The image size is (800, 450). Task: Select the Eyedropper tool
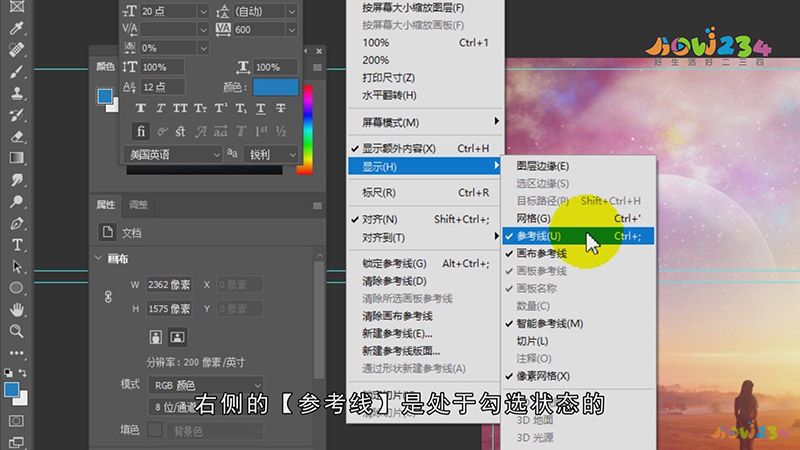click(16, 28)
